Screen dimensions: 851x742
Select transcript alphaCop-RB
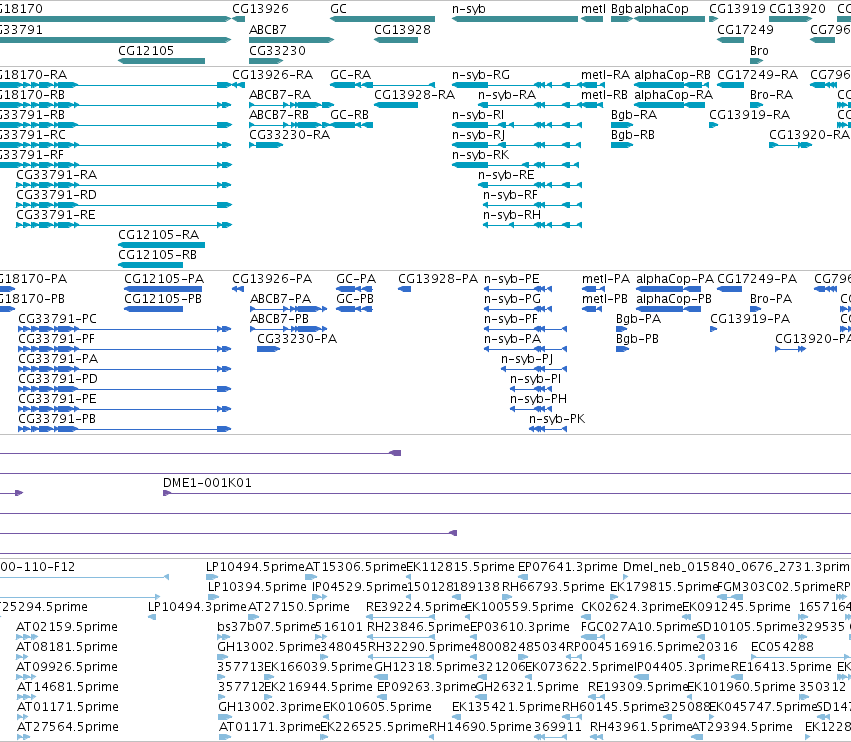pos(672,74)
